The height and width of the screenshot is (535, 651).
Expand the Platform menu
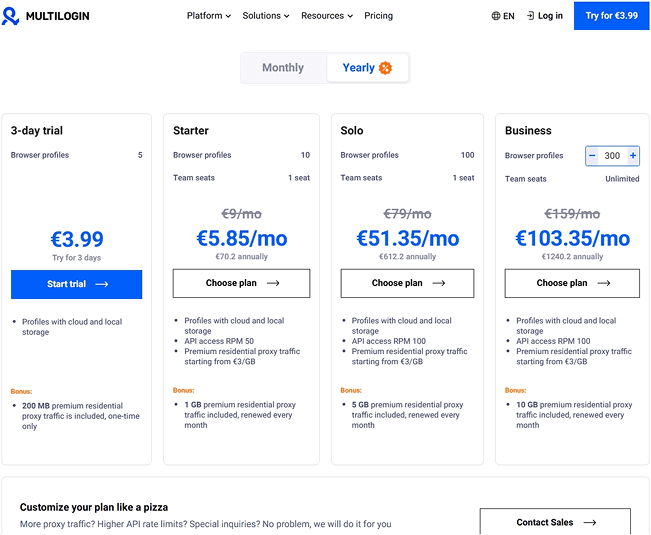pos(208,16)
